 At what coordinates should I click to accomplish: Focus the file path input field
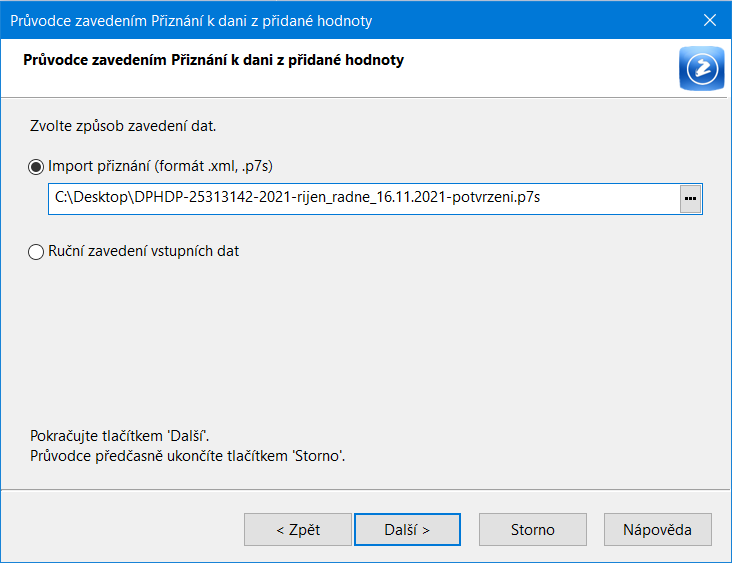pyautogui.click(x=364, y=199)
